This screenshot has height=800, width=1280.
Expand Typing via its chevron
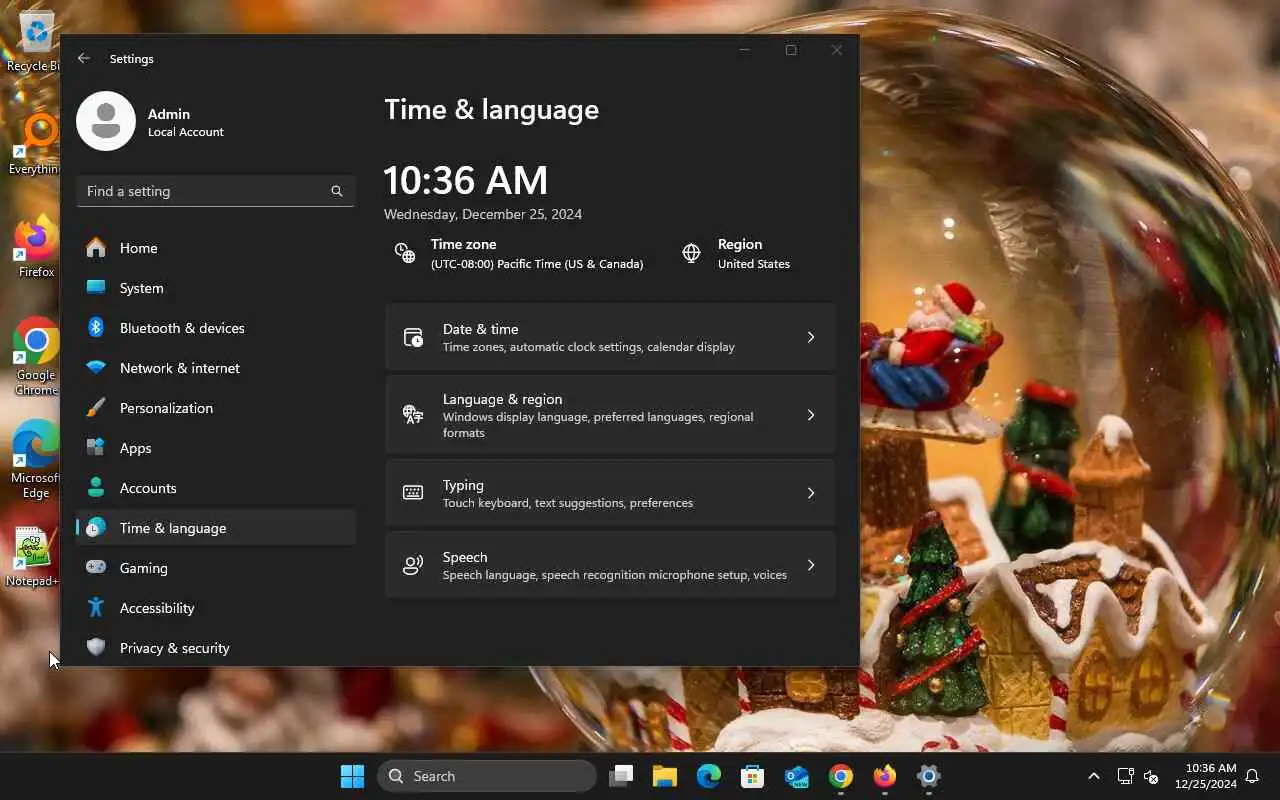(x=811, y=493)
